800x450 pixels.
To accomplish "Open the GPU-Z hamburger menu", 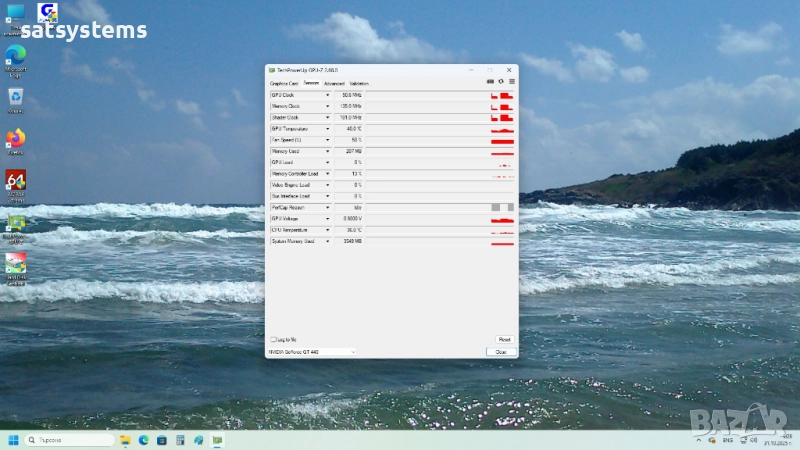I will tap(511, 82).
